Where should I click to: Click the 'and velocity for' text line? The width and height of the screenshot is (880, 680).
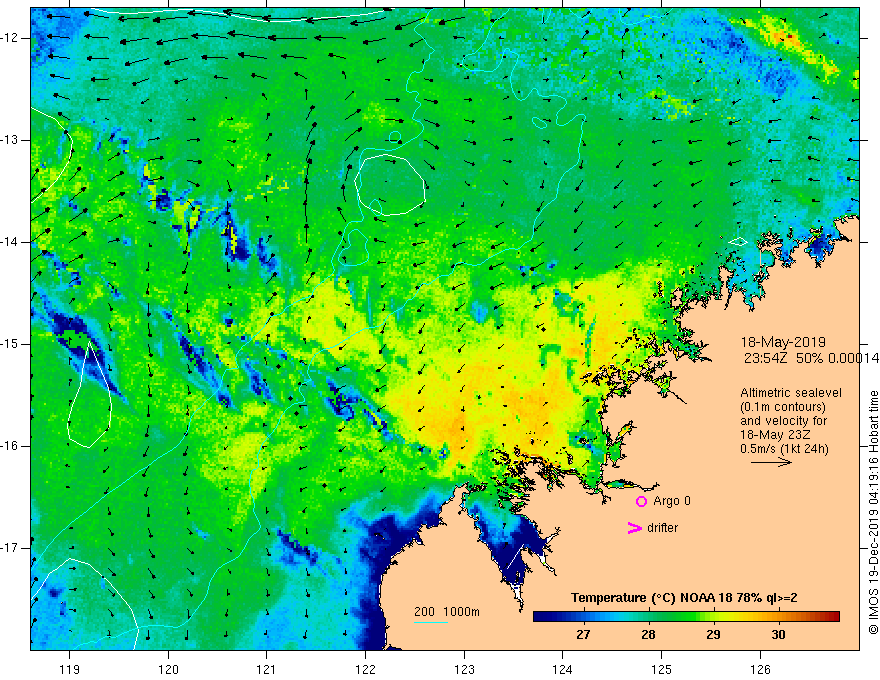pyautogui.click(x=783, y=421)
